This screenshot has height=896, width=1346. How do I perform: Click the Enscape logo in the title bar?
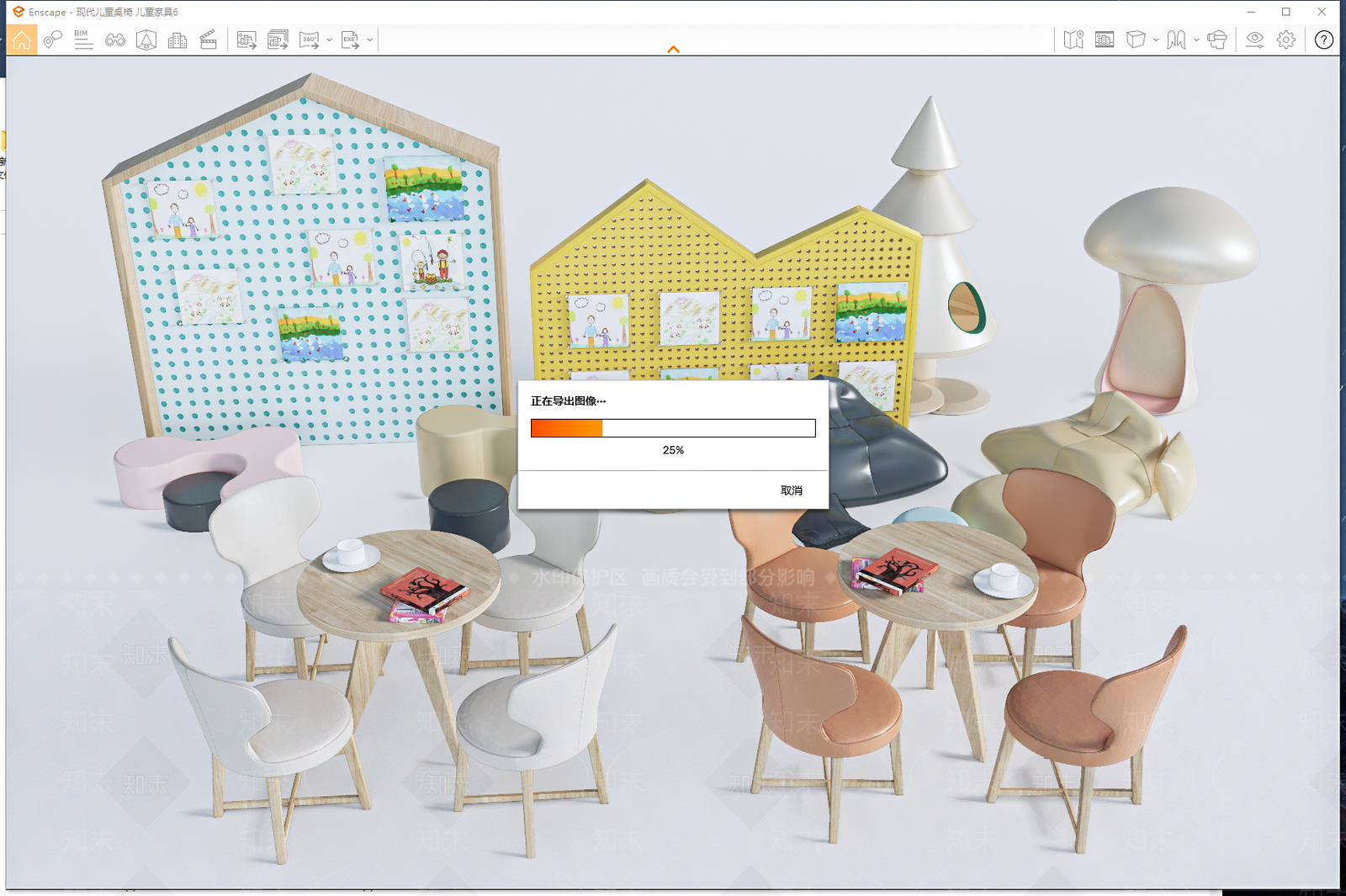[x=19, y=12]
